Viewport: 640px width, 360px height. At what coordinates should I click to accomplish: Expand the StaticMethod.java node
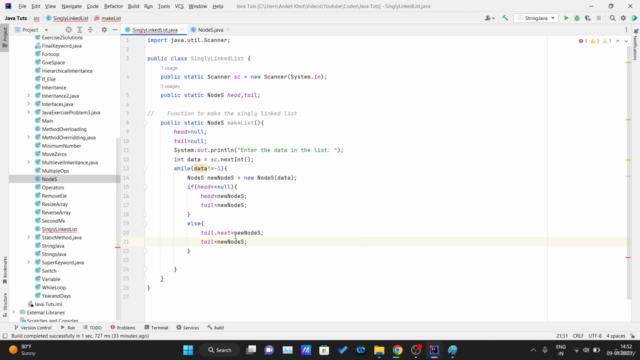(x=29, y=237)
